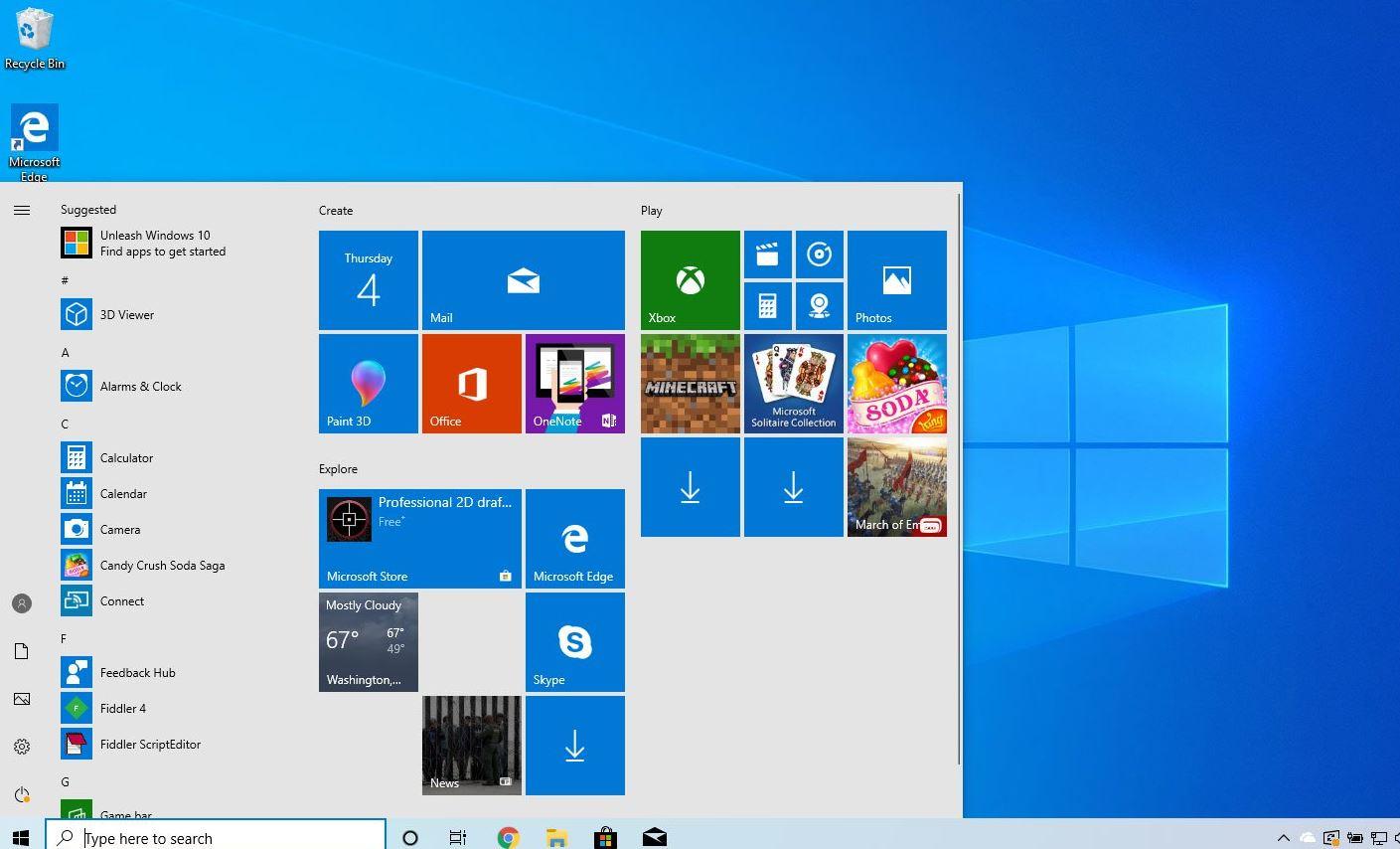Open the Maps tile
Screen dimensions: 1400x849
[x=818, y=305]
